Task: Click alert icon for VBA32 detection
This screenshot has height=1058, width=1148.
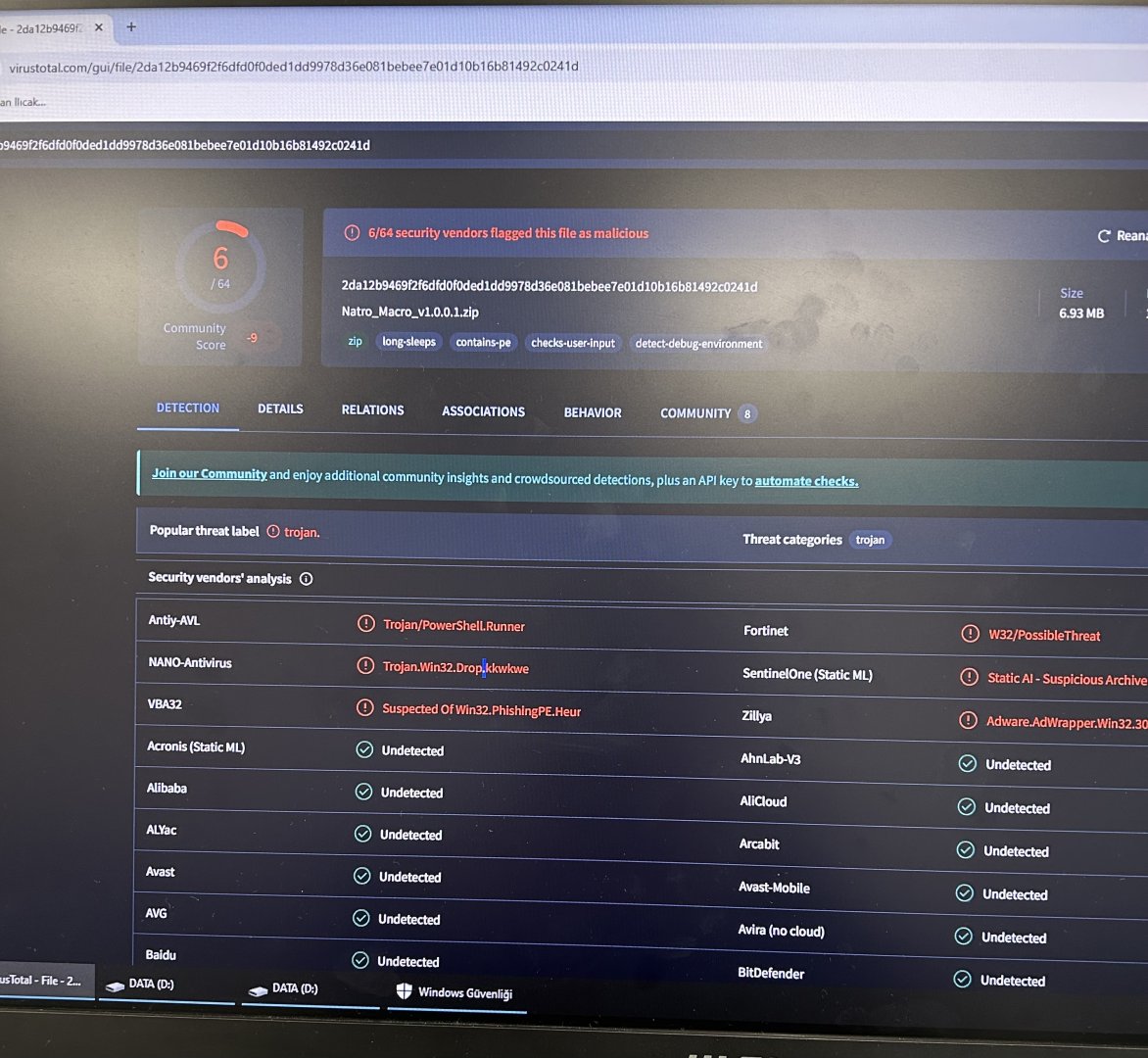Action: (364, 708)
